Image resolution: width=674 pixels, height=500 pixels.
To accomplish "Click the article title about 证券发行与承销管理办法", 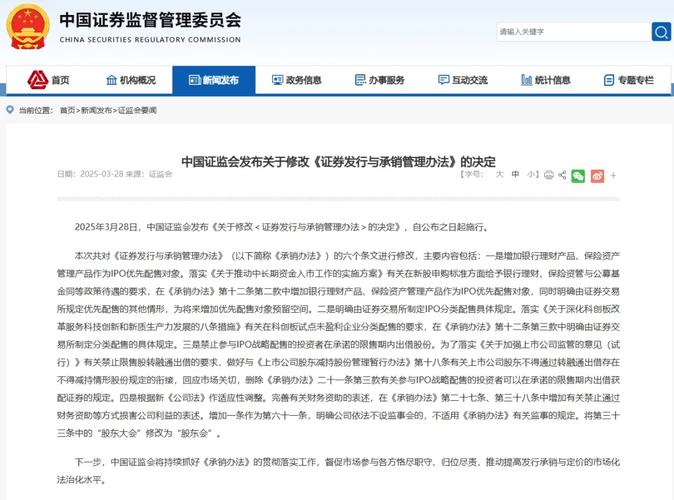I will [338, 162].
